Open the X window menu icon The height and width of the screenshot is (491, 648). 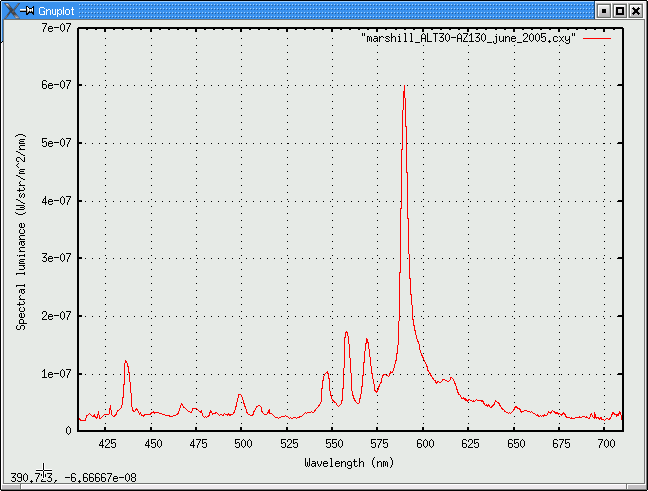(x=9, y=10)
